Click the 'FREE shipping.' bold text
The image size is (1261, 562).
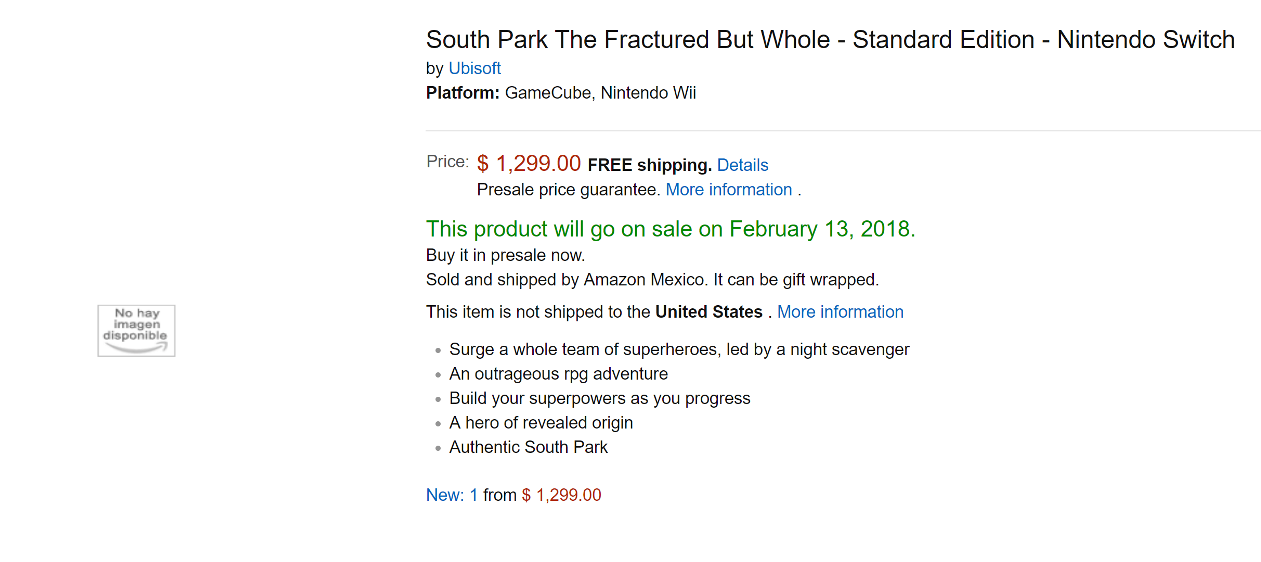click(x=649, y=165)
